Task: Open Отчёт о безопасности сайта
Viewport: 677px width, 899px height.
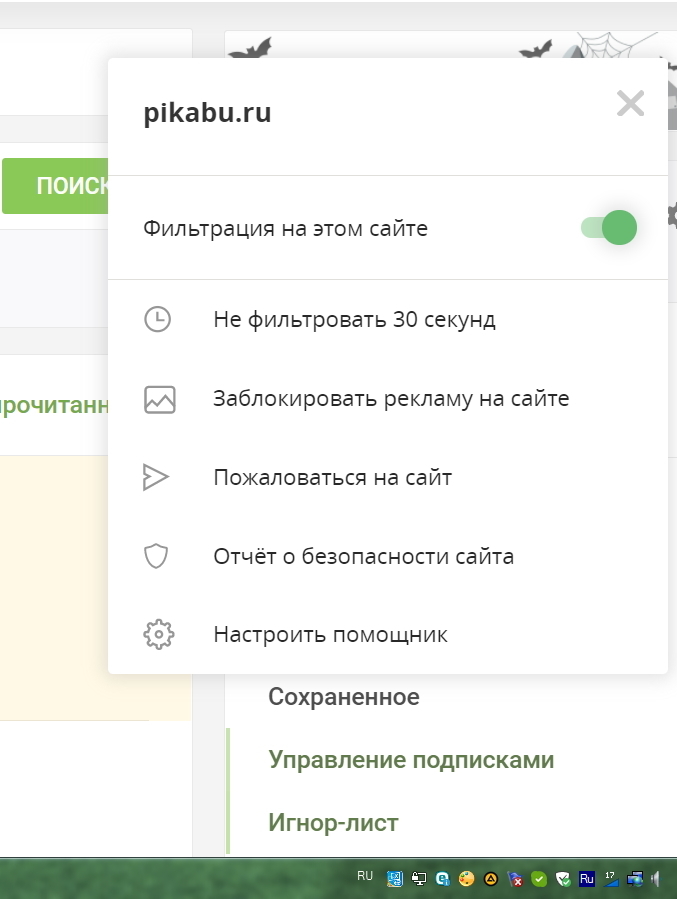Action: 363,556
